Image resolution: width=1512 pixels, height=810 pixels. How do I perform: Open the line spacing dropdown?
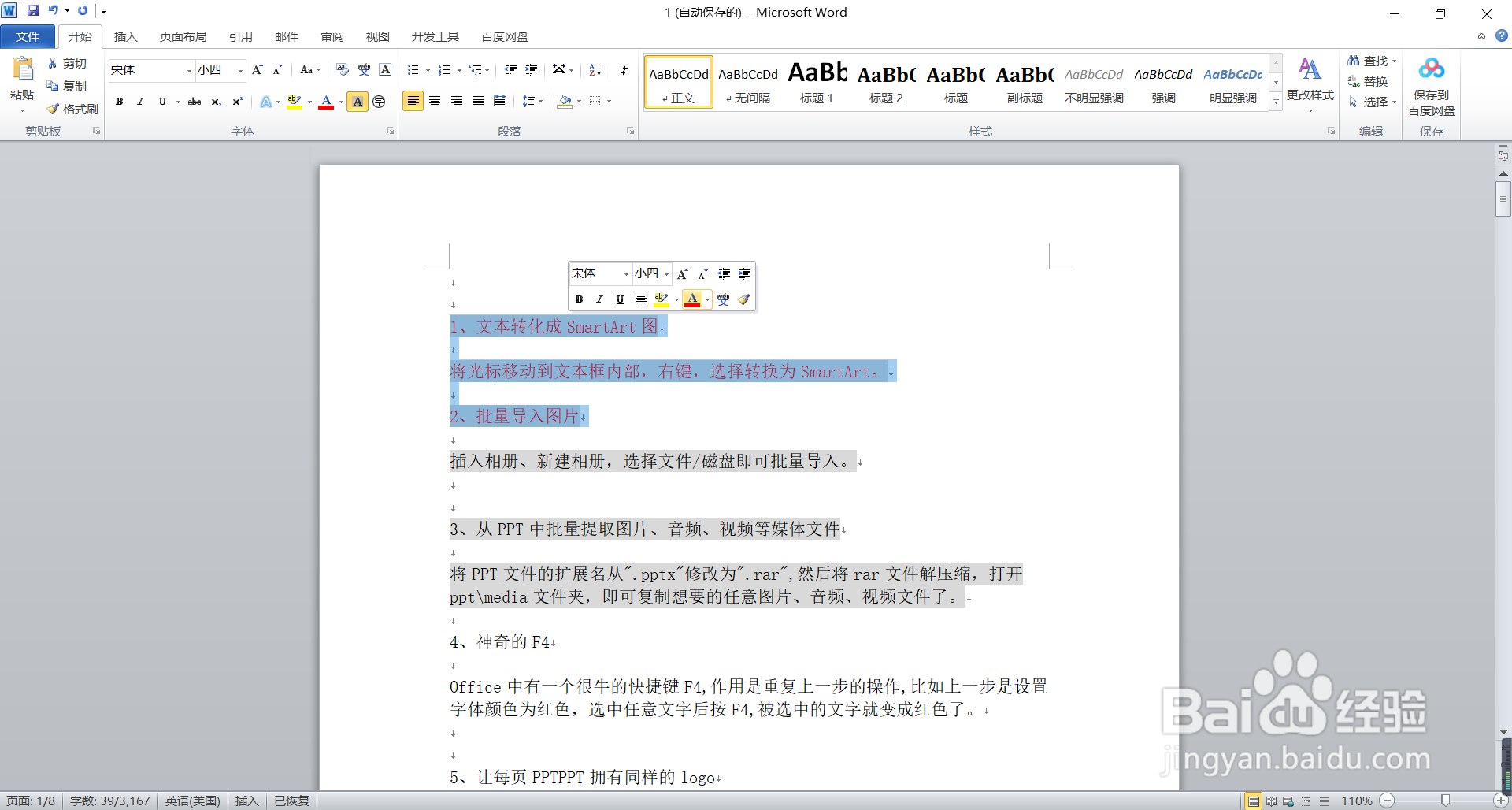point(532,101)
